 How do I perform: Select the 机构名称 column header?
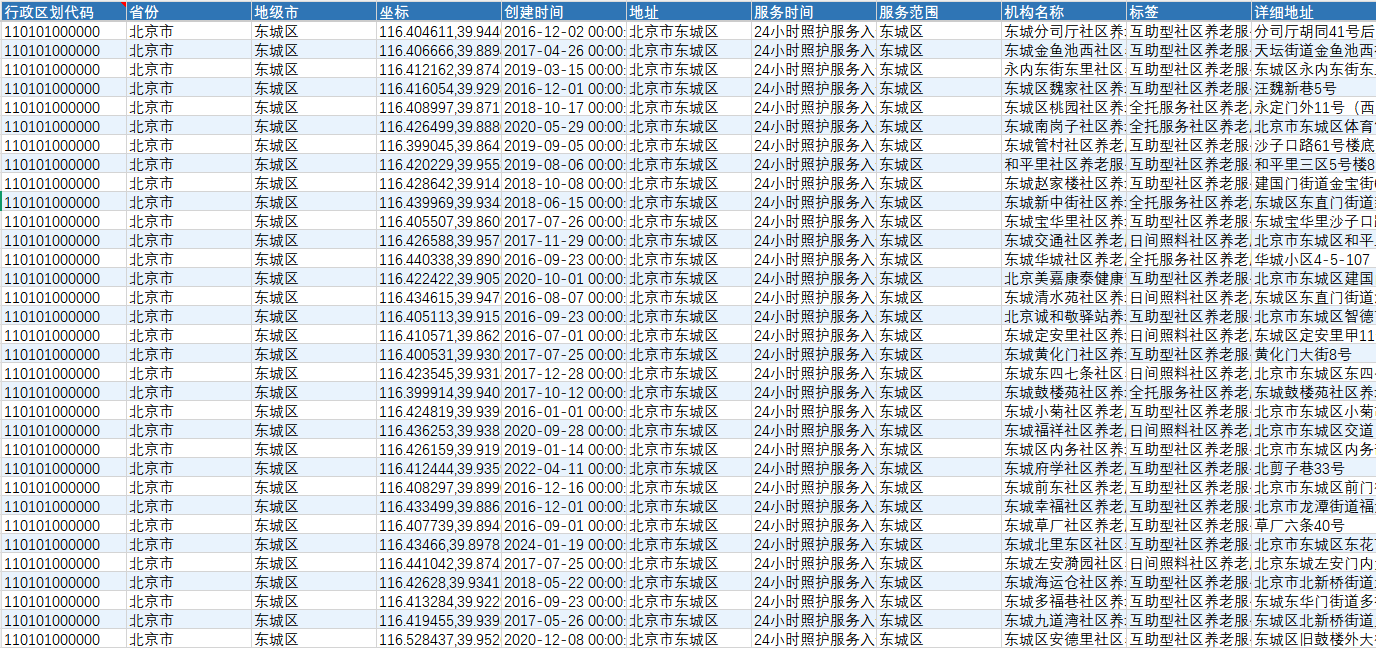point(1063,12)
